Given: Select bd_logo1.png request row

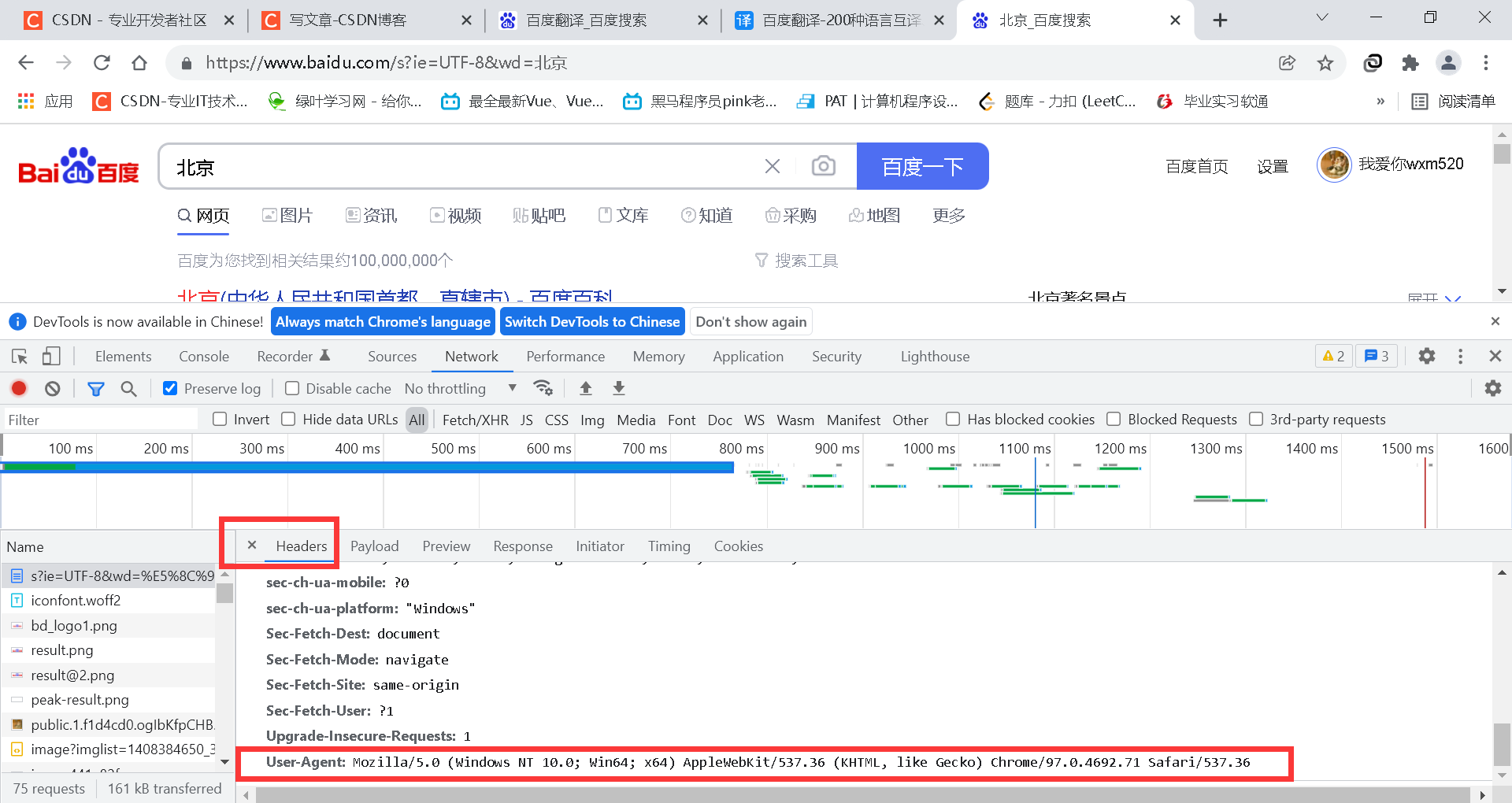Looking at the screenshot, I should pos(108,625).
